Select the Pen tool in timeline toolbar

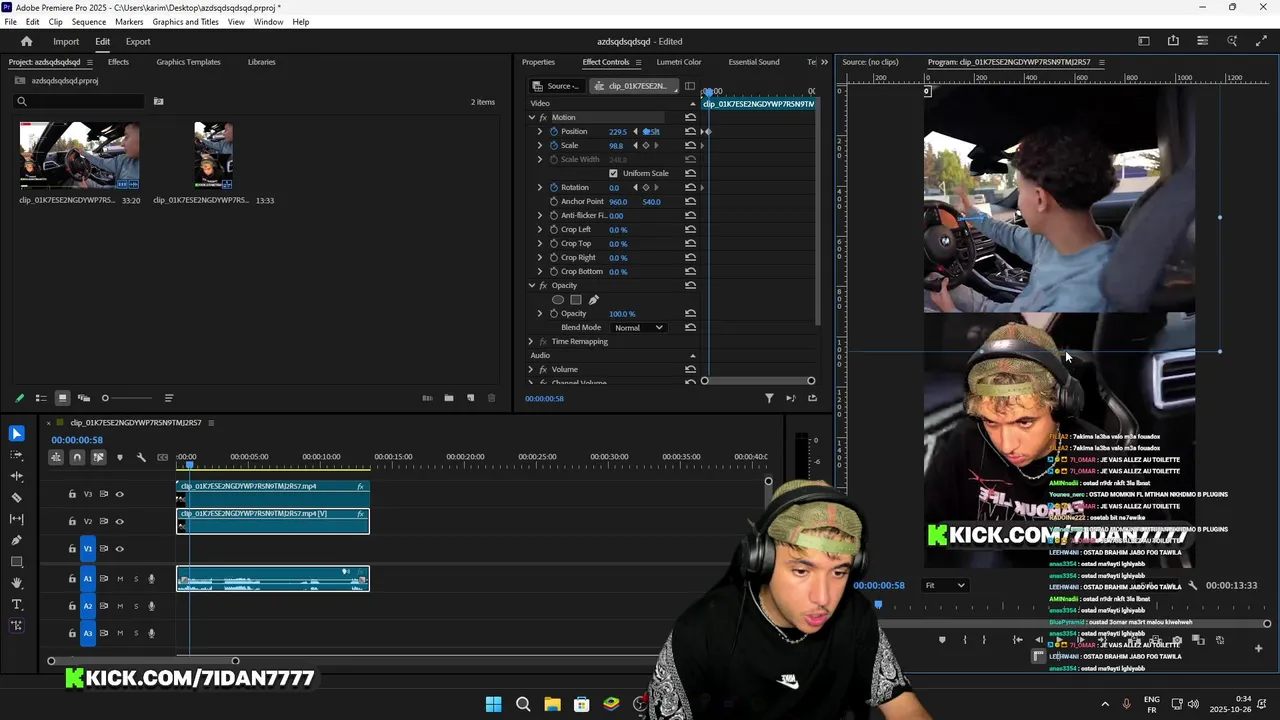[x=16, y=540]
